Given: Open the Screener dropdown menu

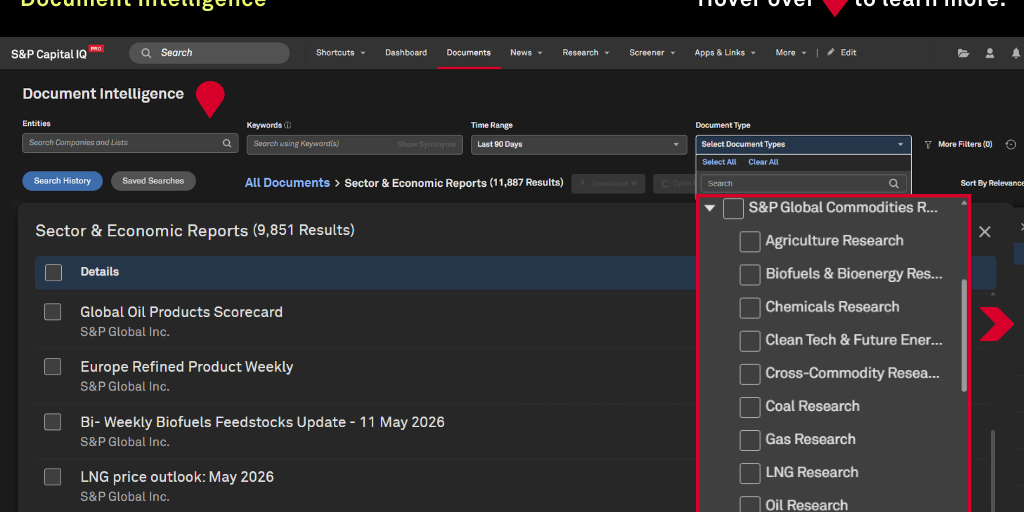Looking at the screenshot, I should (x=652, y=53).
